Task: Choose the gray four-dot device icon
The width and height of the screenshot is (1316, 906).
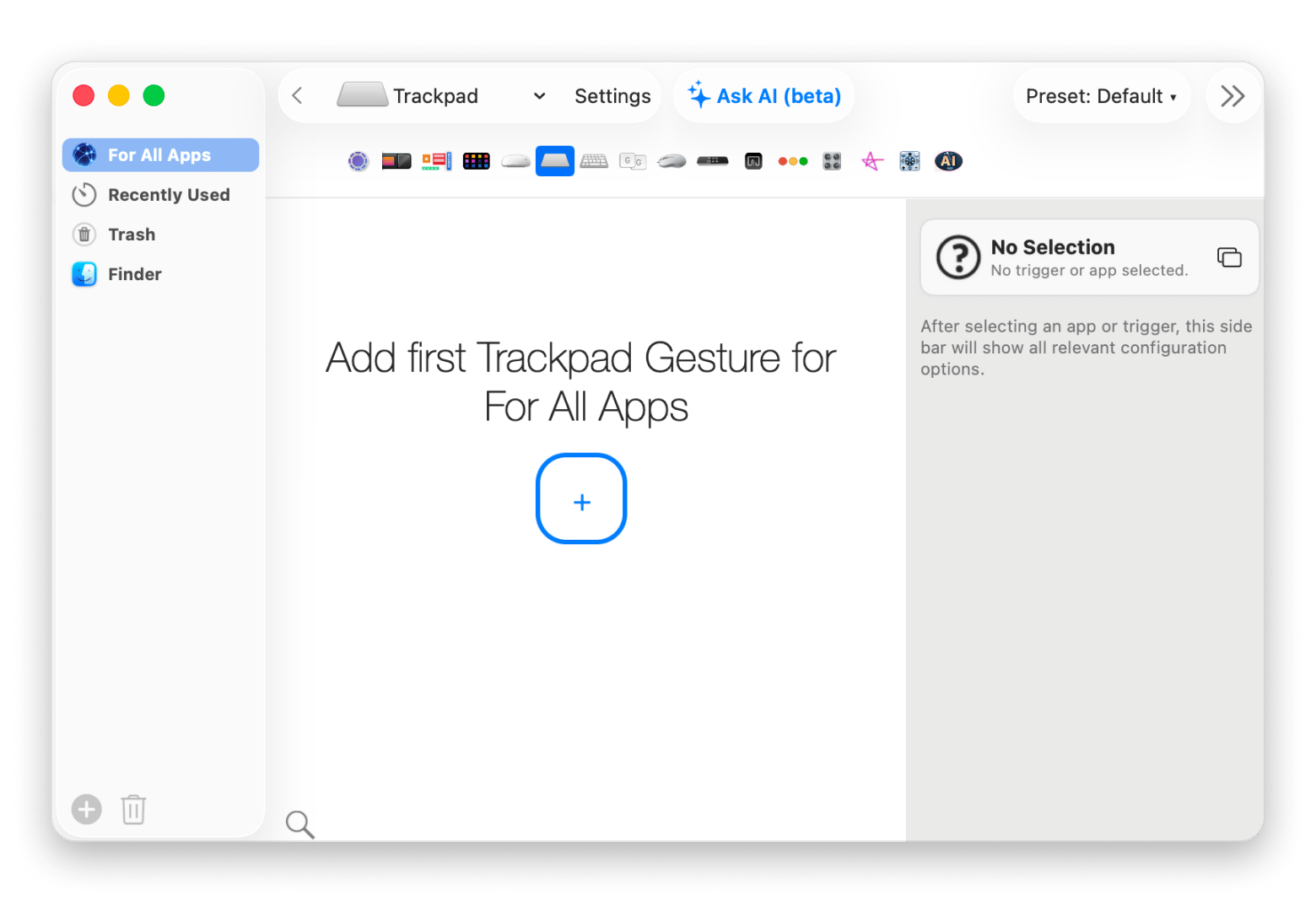Action: pyautogui.click(x=832, y=161)
